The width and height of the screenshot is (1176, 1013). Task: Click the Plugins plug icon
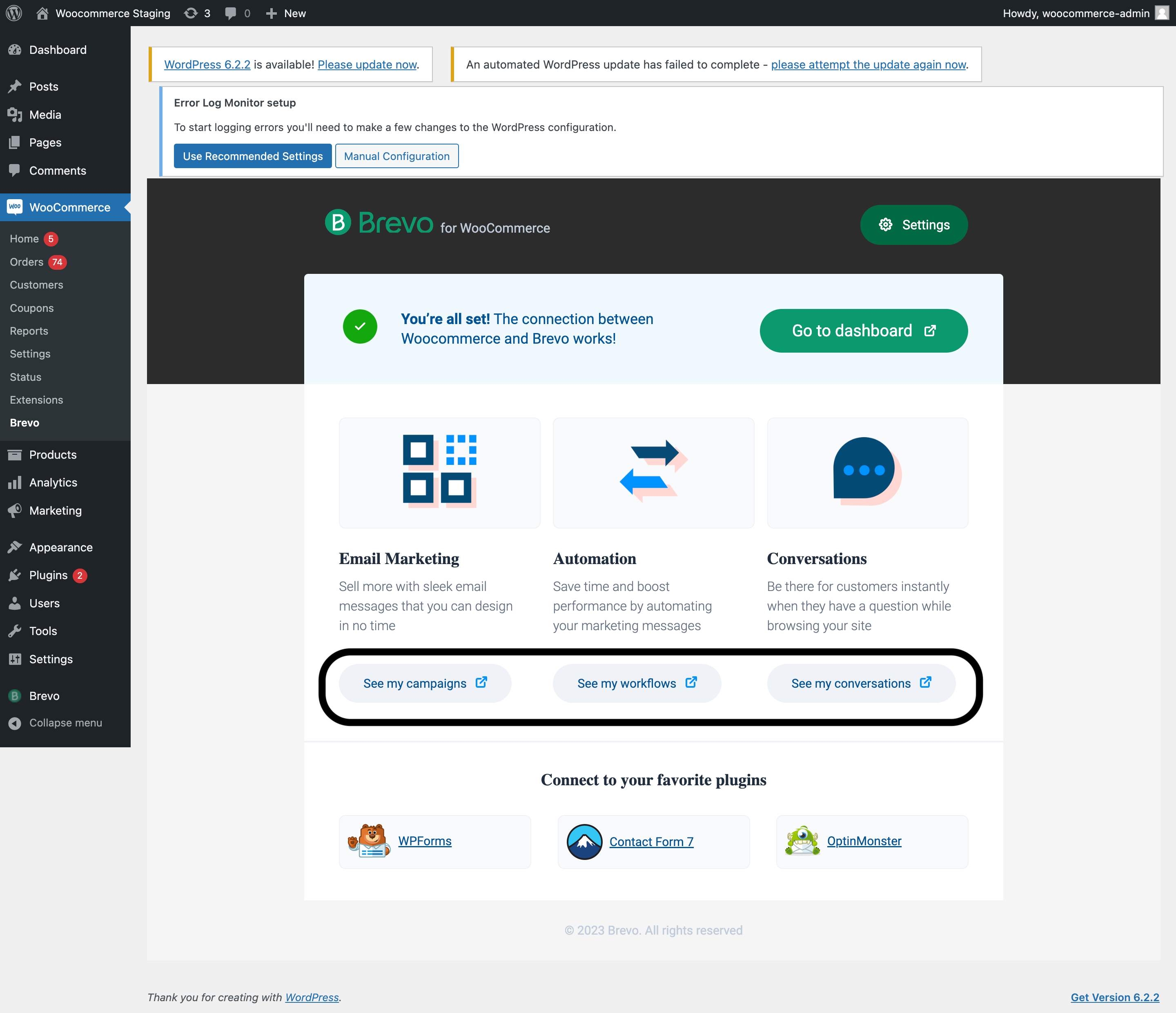[x=16, y=575]
